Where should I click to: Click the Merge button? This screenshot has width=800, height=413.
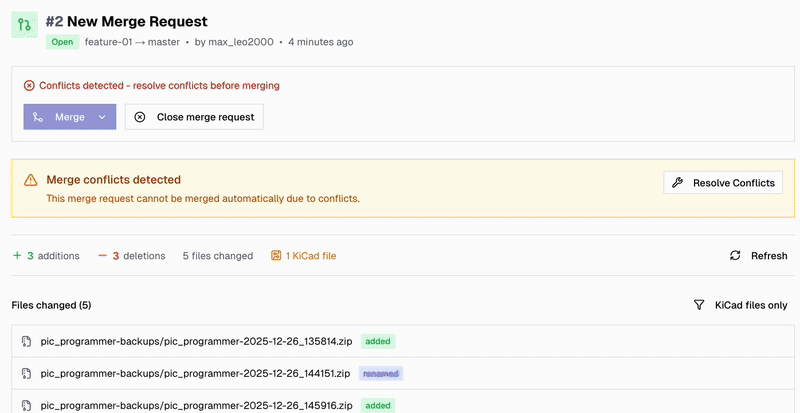click(70, 117)
